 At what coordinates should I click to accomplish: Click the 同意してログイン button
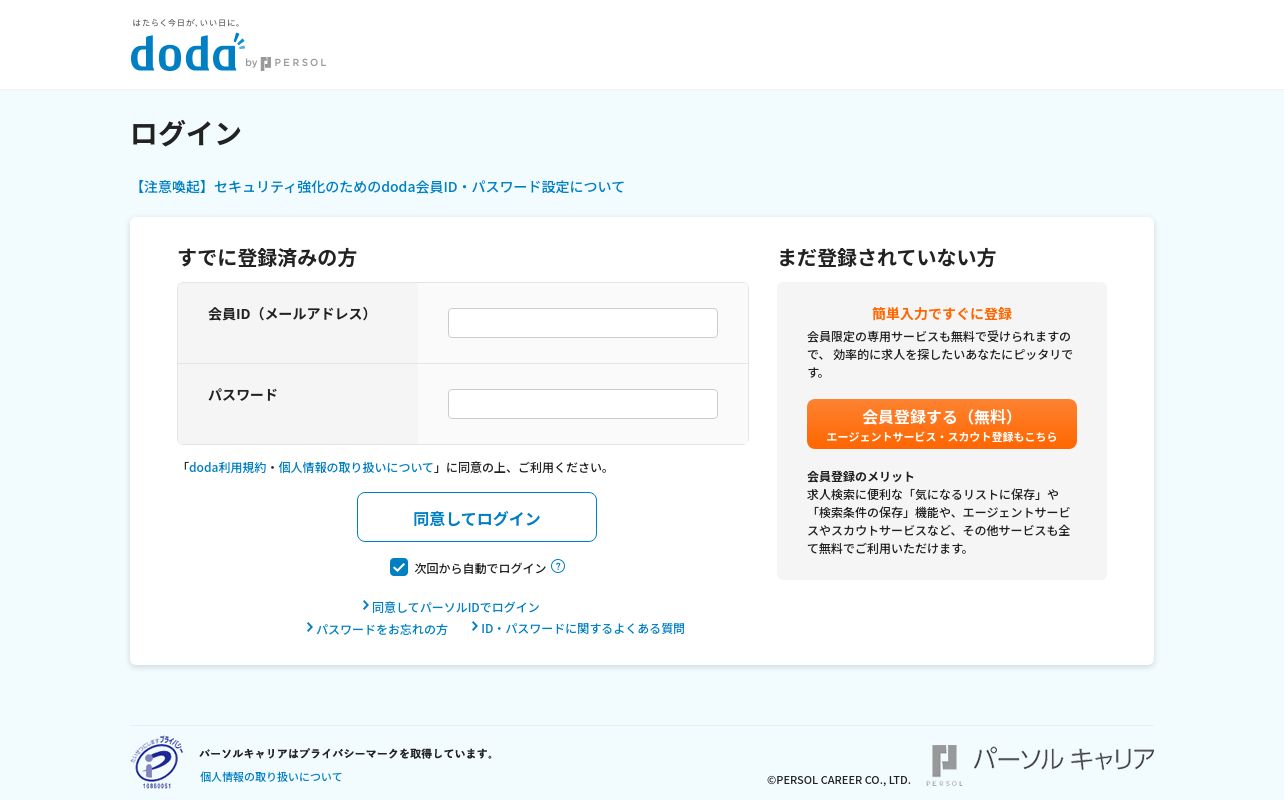click(x=477, y=517)
